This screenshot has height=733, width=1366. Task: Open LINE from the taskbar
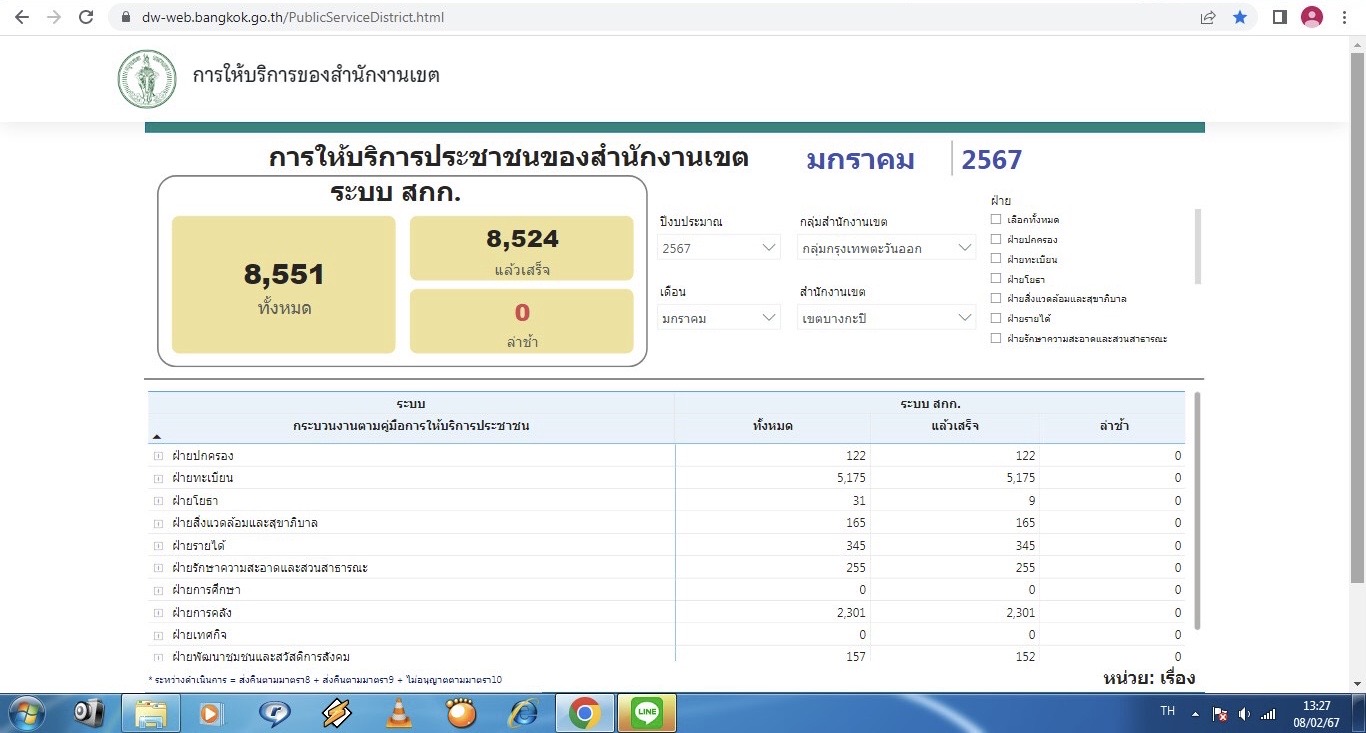(647, 713)
